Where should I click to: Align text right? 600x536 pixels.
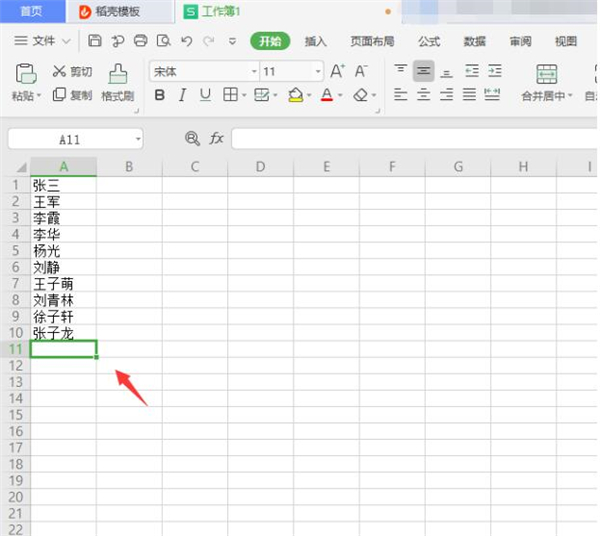446,94
